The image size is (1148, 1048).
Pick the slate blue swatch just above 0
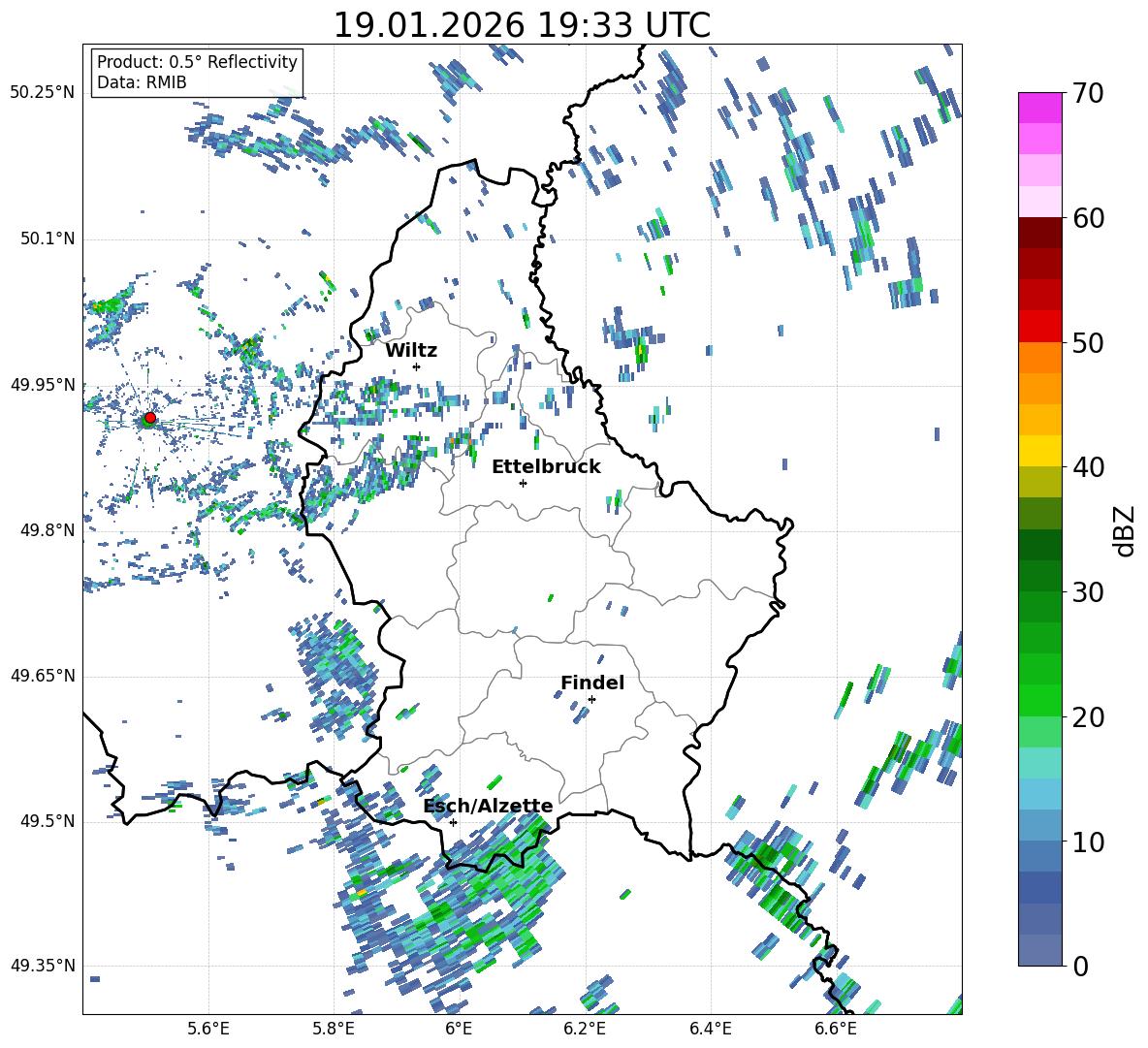(x=1040, y=950)
